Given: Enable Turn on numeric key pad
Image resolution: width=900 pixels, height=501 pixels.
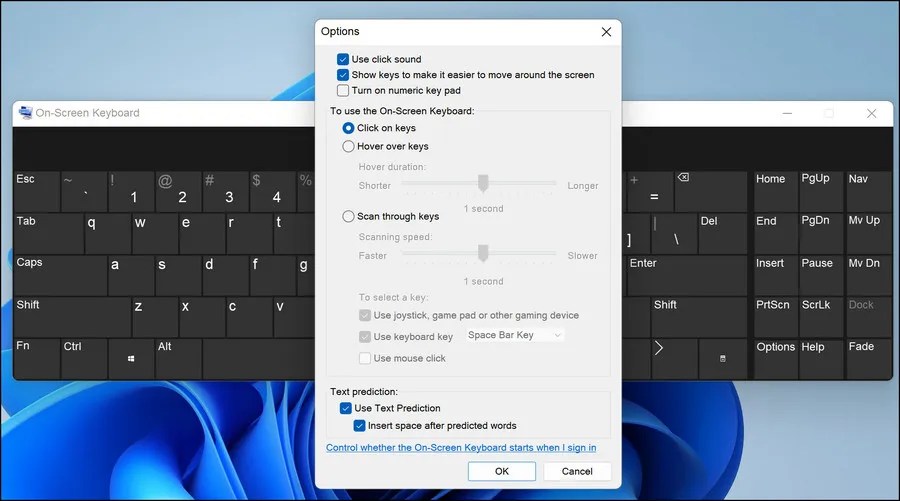Looking at the screenshot, I should pos(343,90).
